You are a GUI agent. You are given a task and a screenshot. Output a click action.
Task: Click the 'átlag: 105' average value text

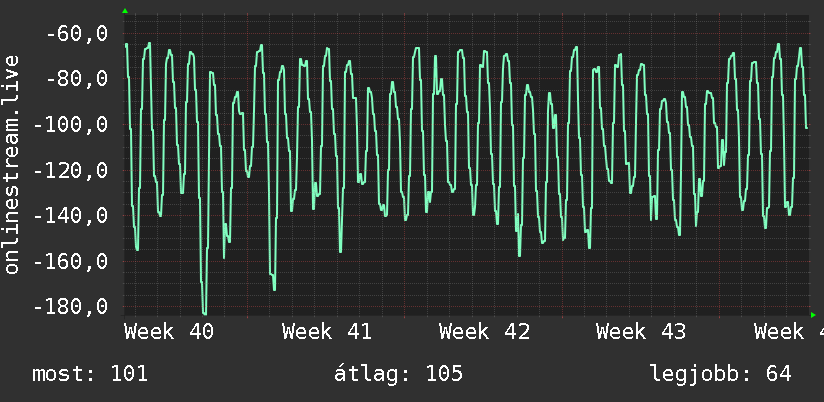(398, 374)
